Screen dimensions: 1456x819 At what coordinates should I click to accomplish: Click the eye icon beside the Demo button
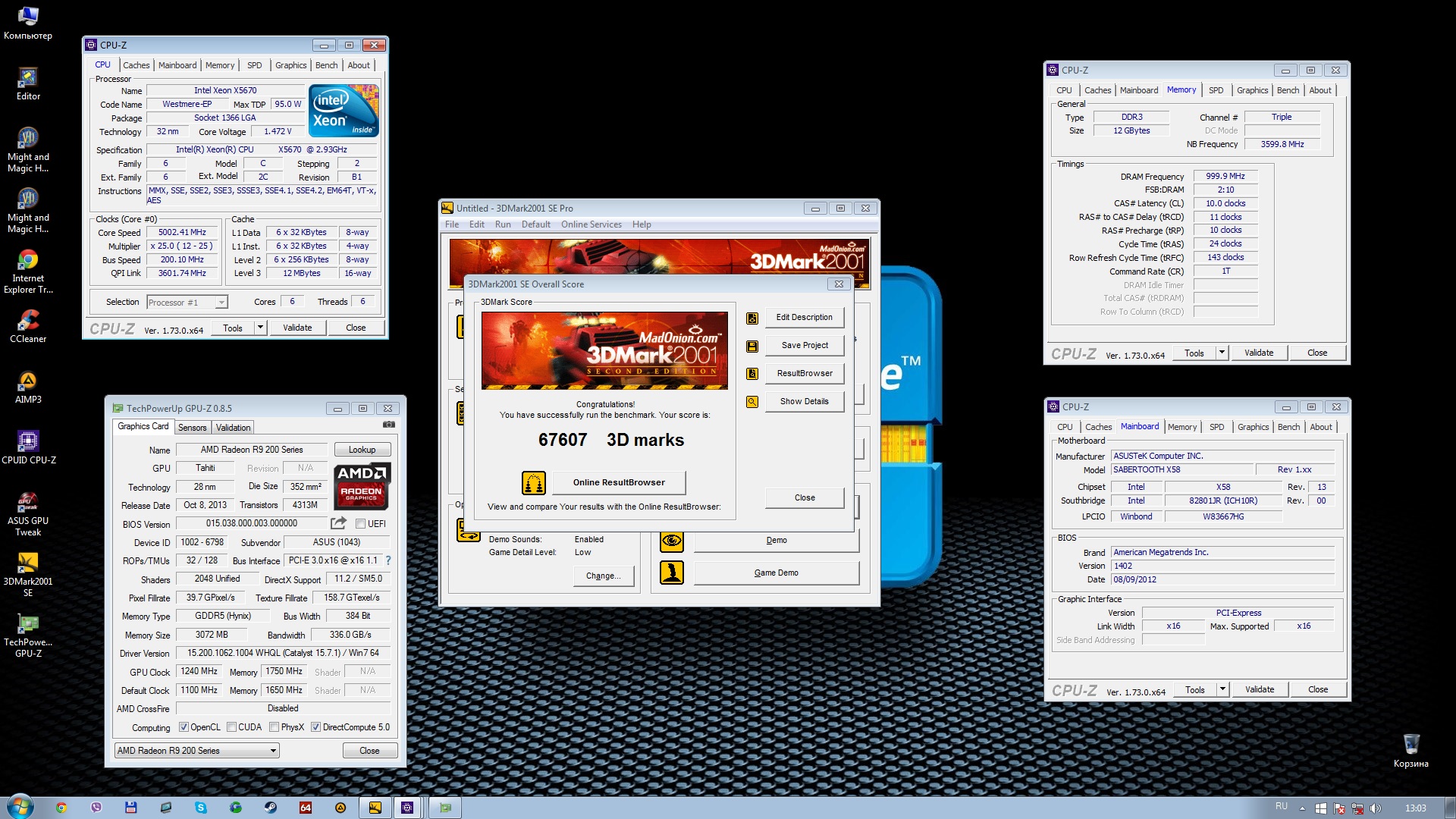[671, 541]
